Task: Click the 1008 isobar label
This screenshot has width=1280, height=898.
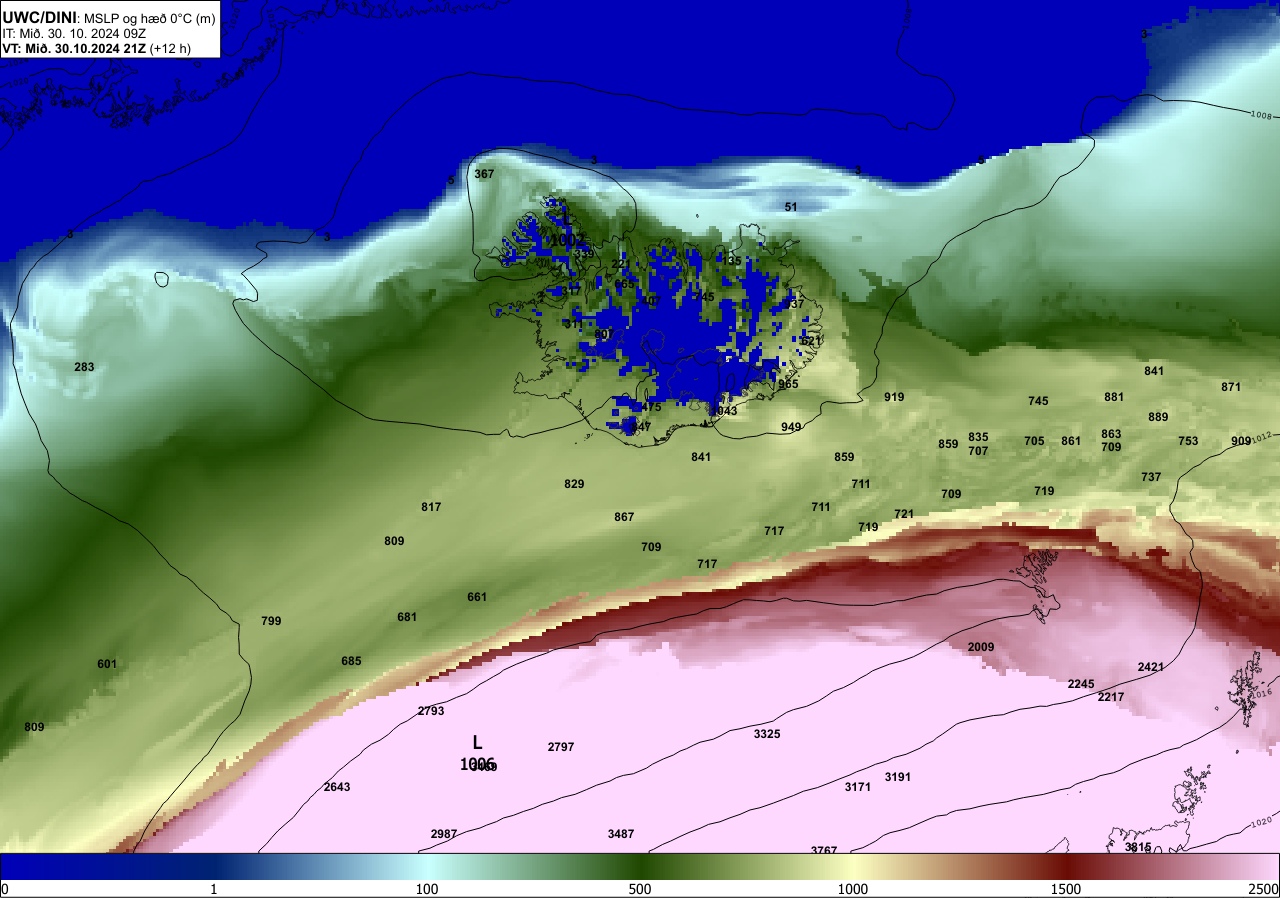Action: (1261, 116)
